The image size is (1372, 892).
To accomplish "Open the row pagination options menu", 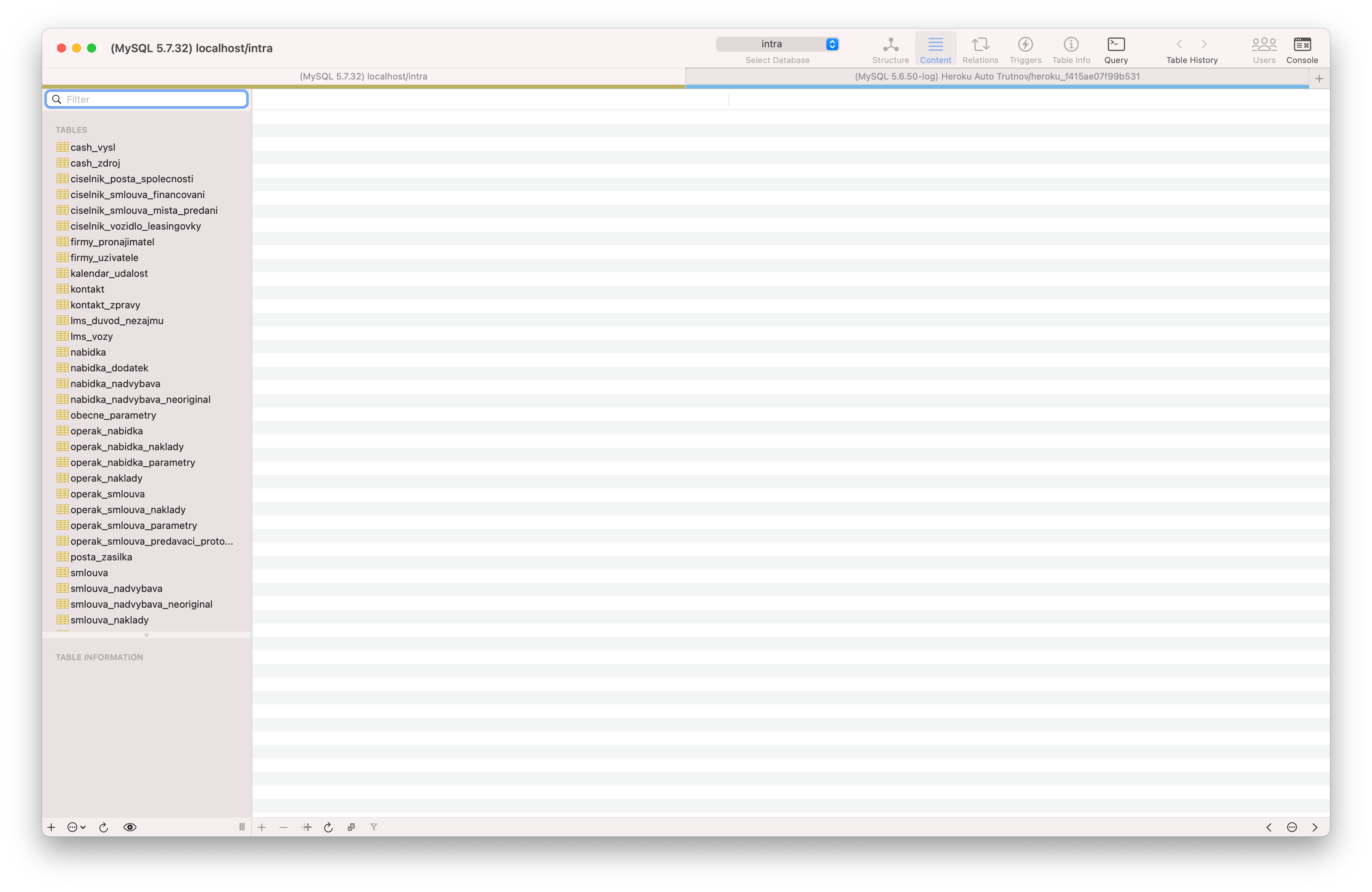I will (1292, 827).
